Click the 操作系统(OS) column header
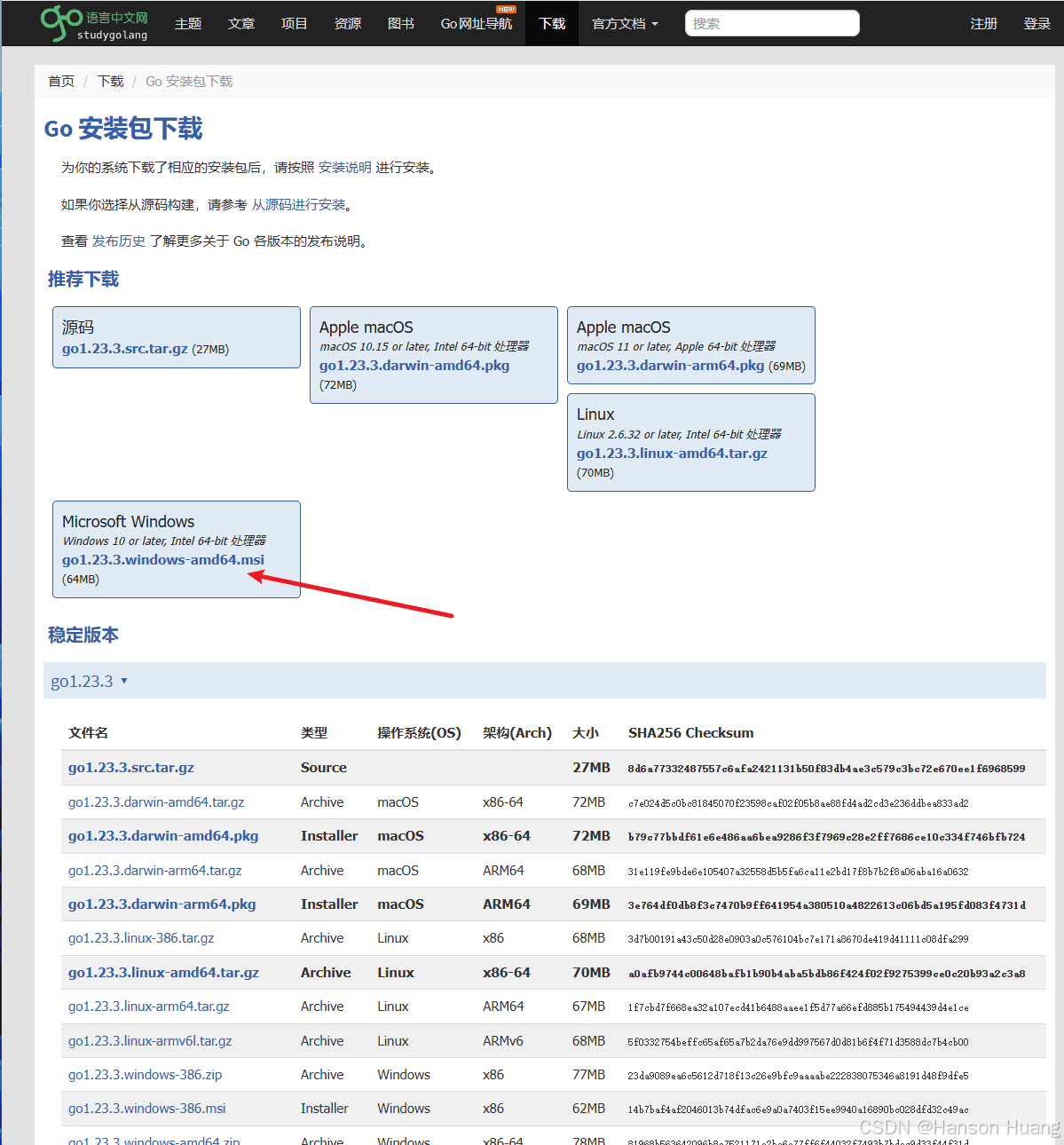The height and width of the screenshot is (1145, 1064). click(419, 733)
